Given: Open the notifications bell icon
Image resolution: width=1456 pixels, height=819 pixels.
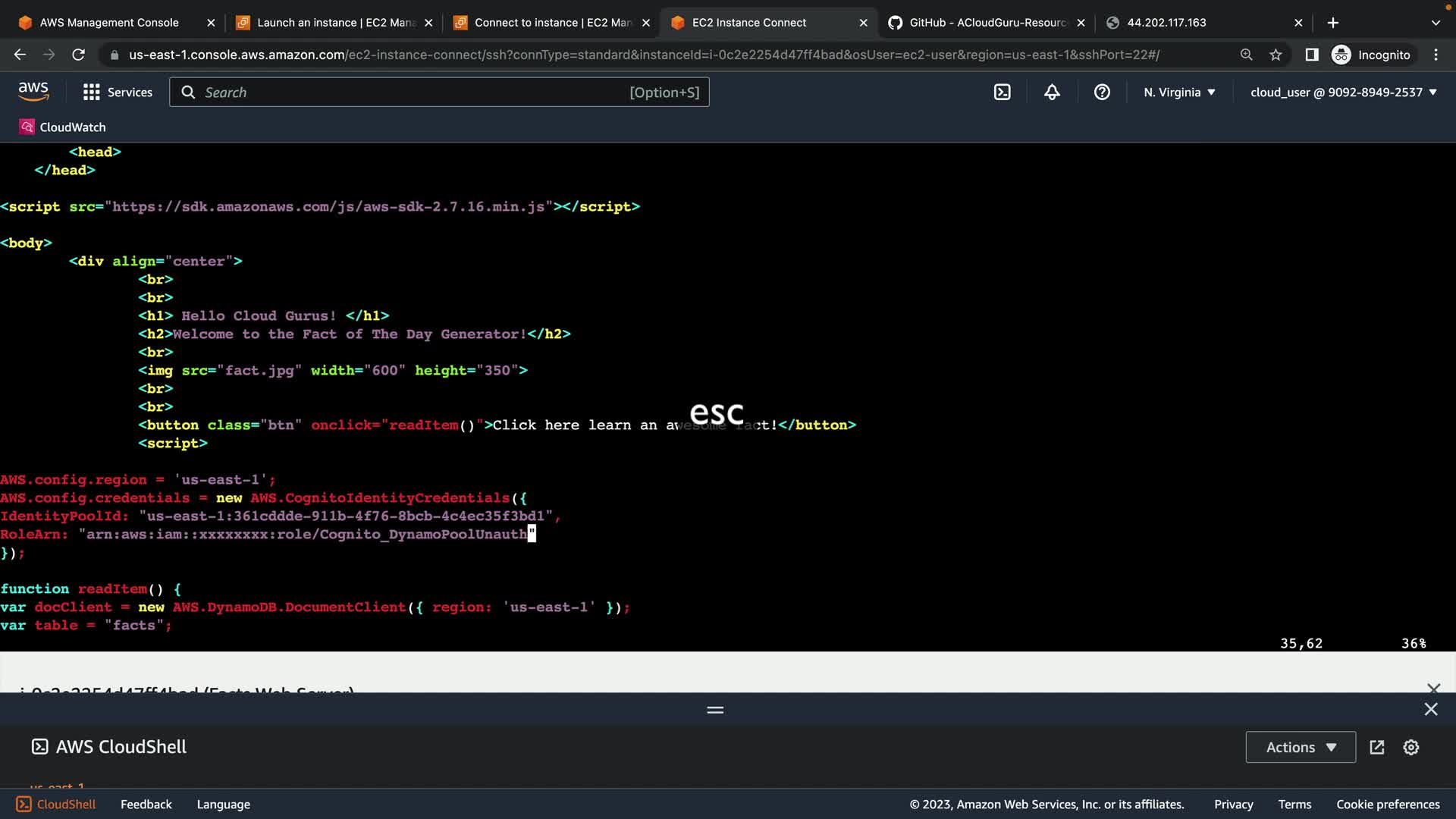Looking at the screenshot, I should 1052,92.
